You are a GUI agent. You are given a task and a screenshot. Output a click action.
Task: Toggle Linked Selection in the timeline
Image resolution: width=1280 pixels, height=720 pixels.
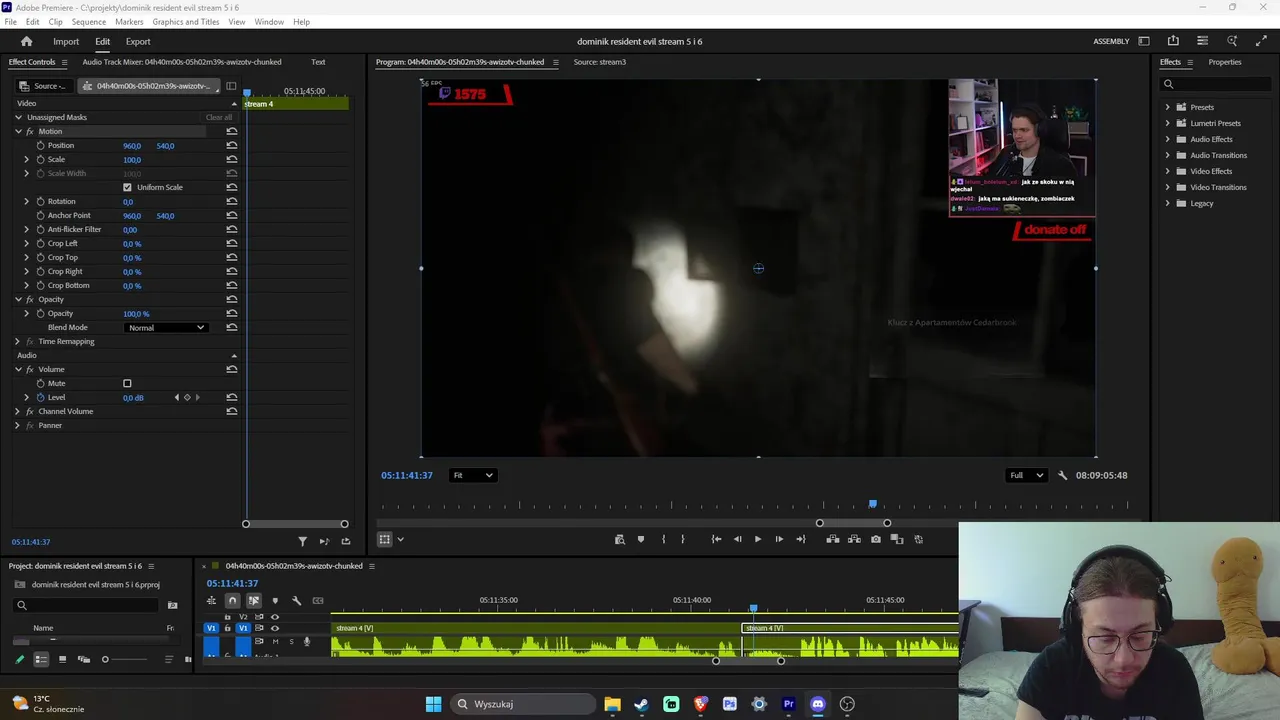click(x=253, y=600)
